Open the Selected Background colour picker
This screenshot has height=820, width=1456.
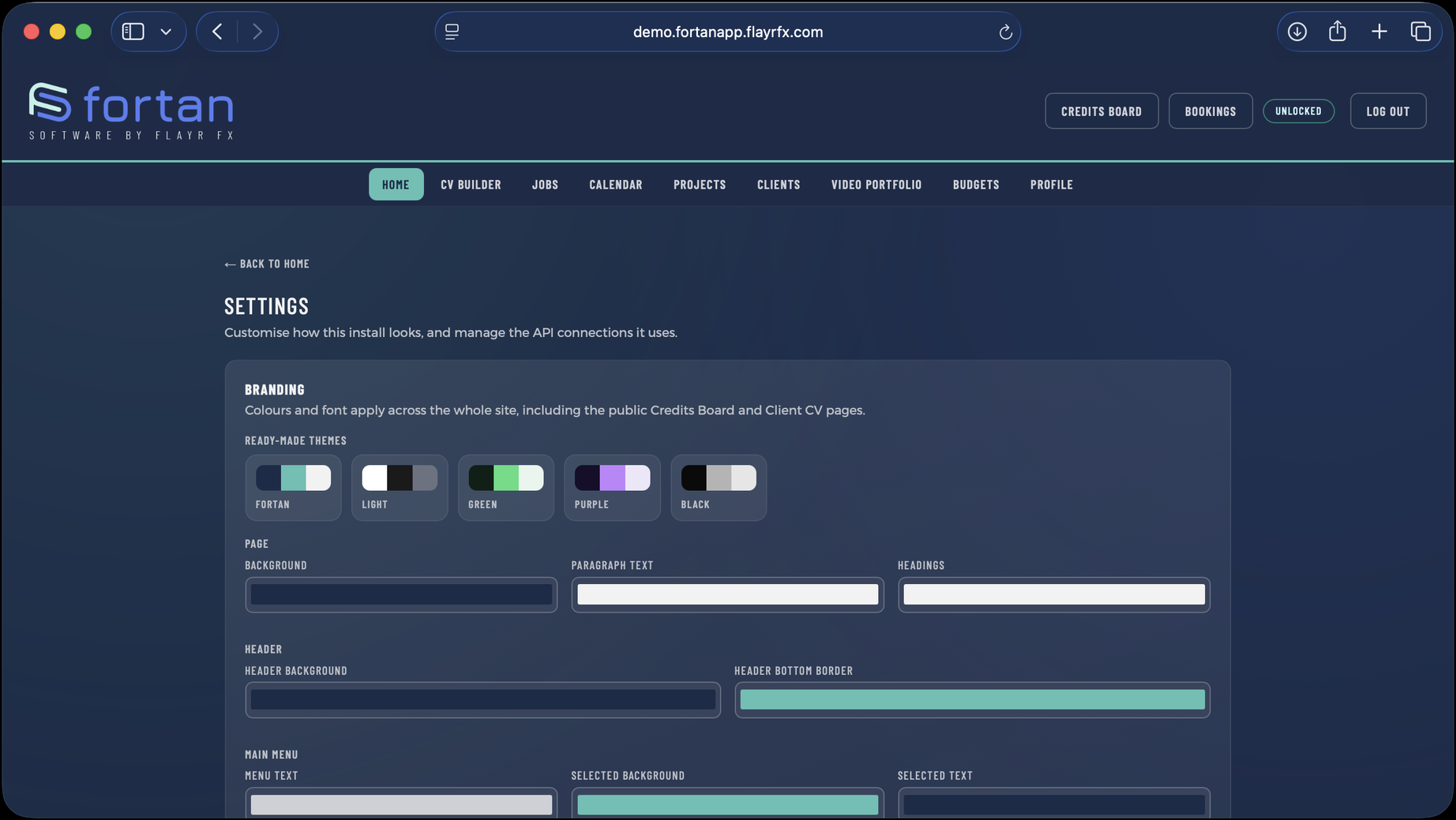click(x=727, y=804)
